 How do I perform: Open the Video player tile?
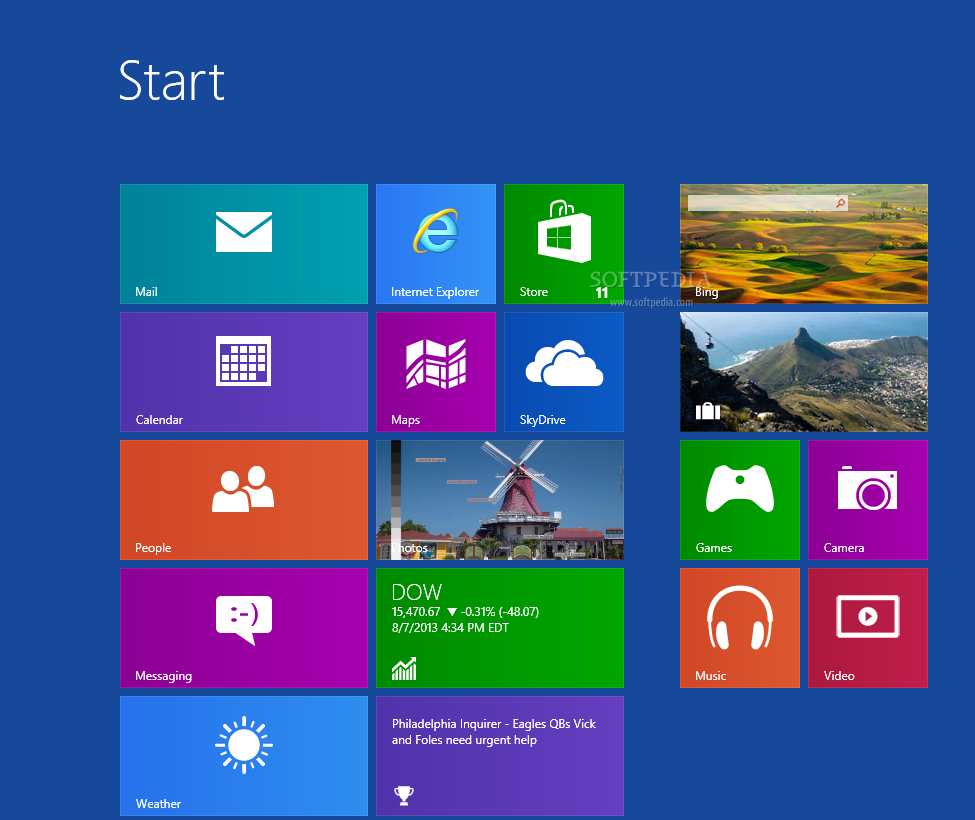(868, 628)
